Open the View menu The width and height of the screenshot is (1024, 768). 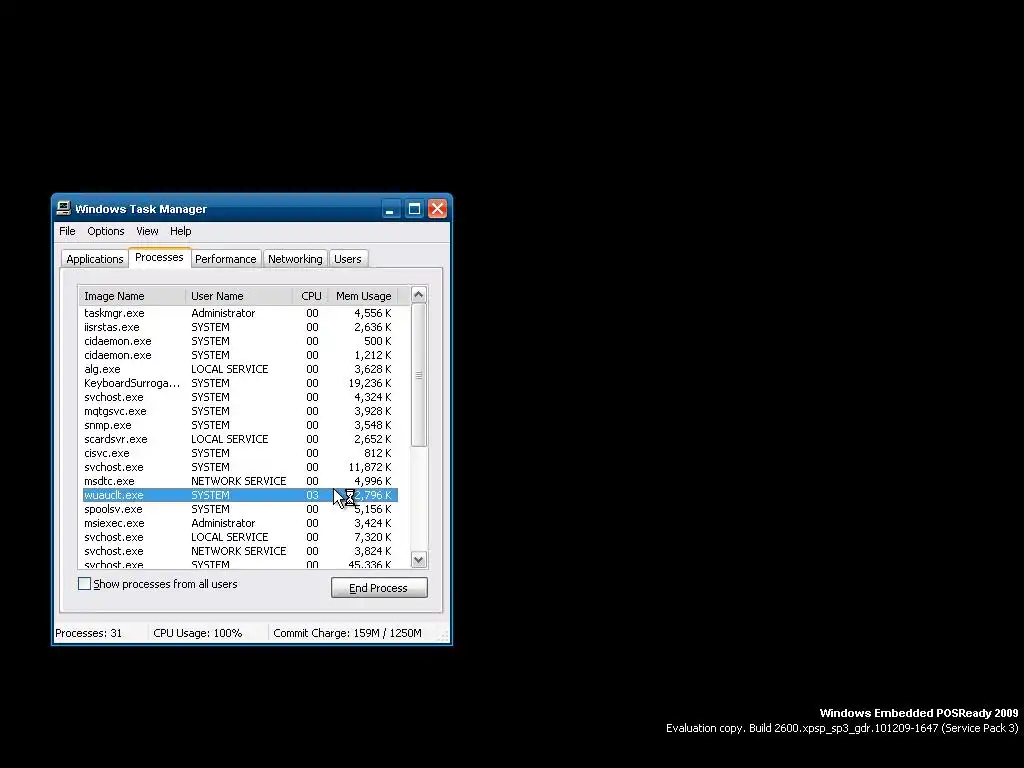click(147, 231)
